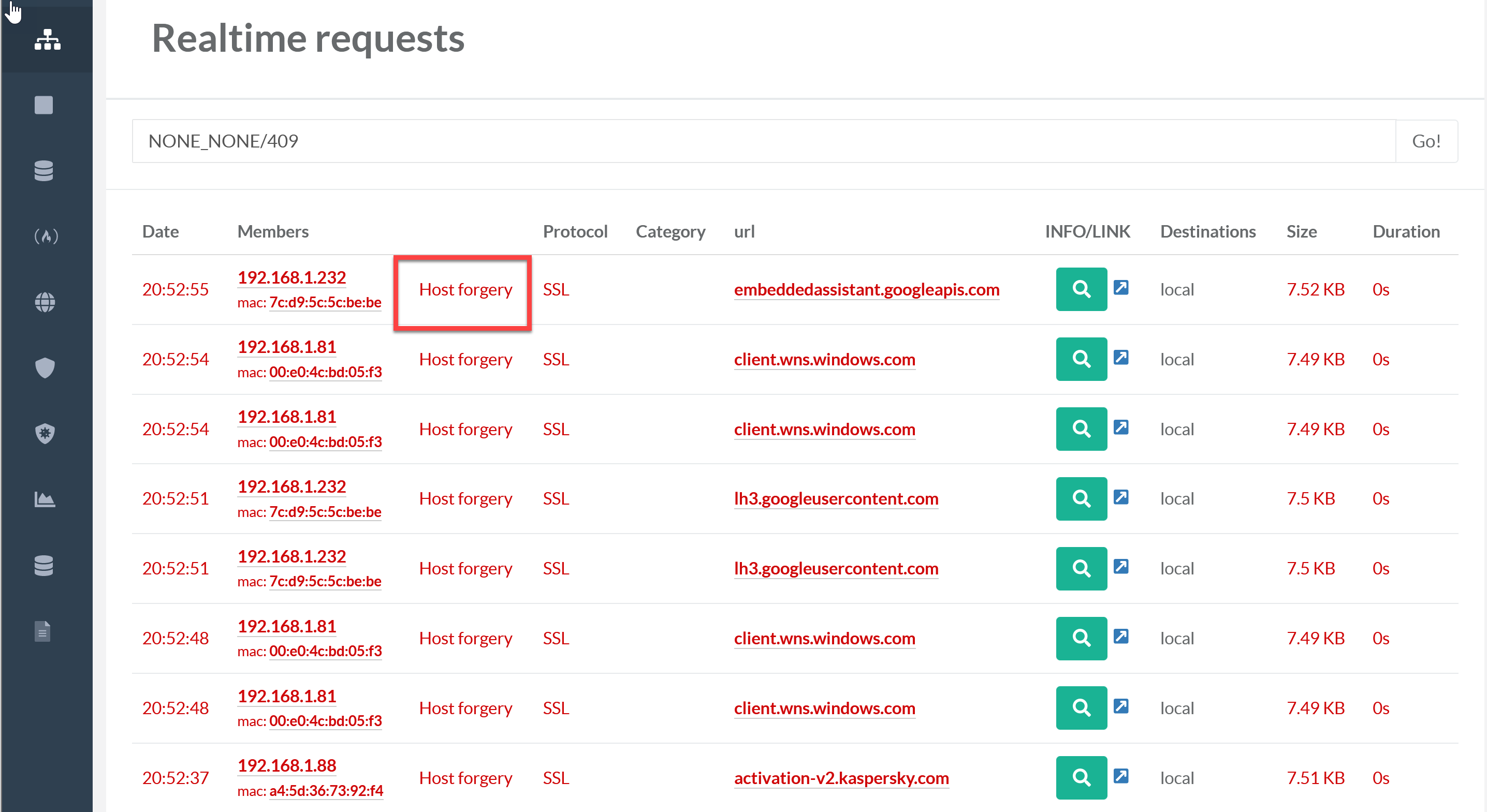The width and height of the screenshot is (1487, 812).
Task: Open the shield with gear sidebar icon
Action: pos(45,433)
